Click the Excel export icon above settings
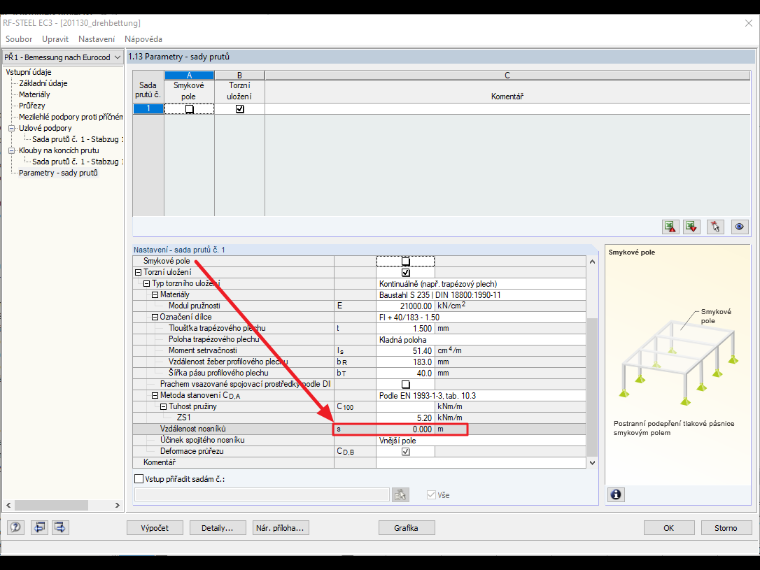Viewport: 760px width, 570px height. (x=670, y=226)
